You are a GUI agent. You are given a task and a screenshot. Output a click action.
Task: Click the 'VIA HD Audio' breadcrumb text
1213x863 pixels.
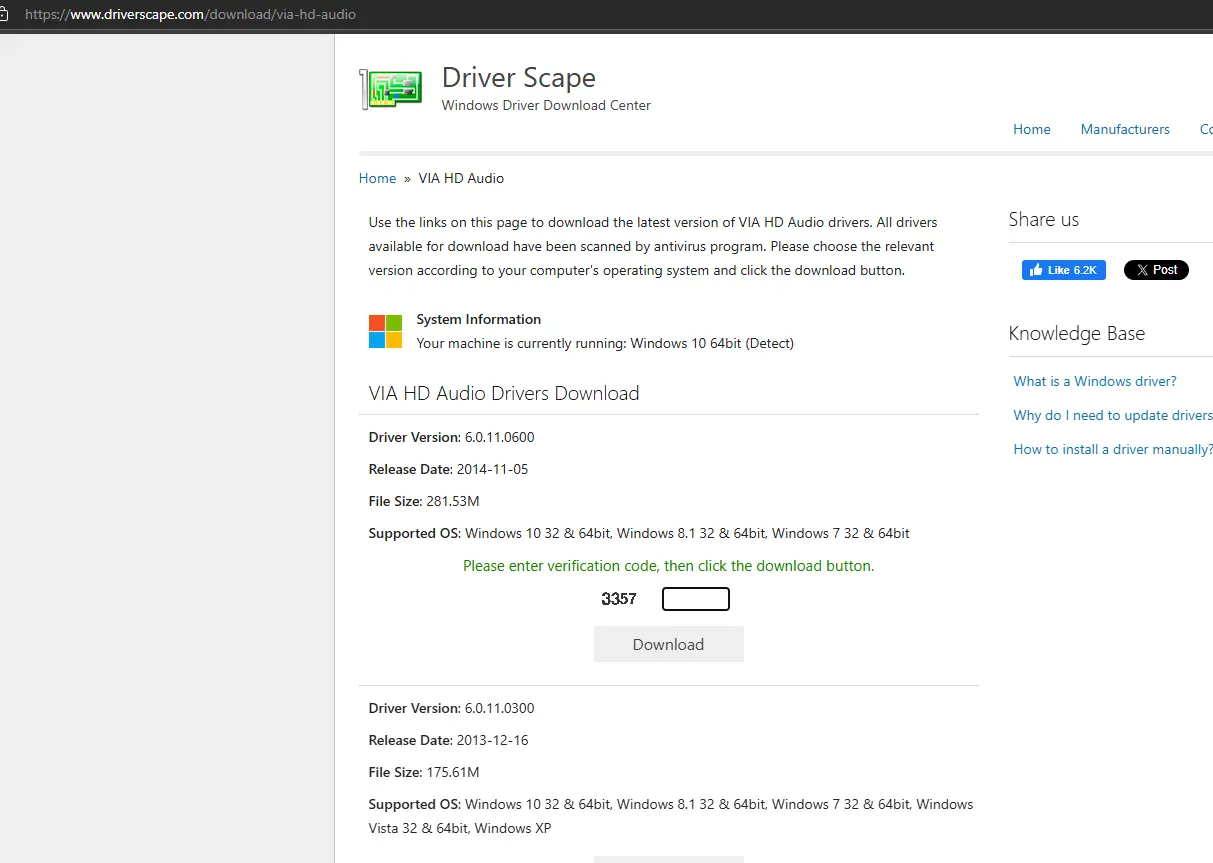coord(461,178)
